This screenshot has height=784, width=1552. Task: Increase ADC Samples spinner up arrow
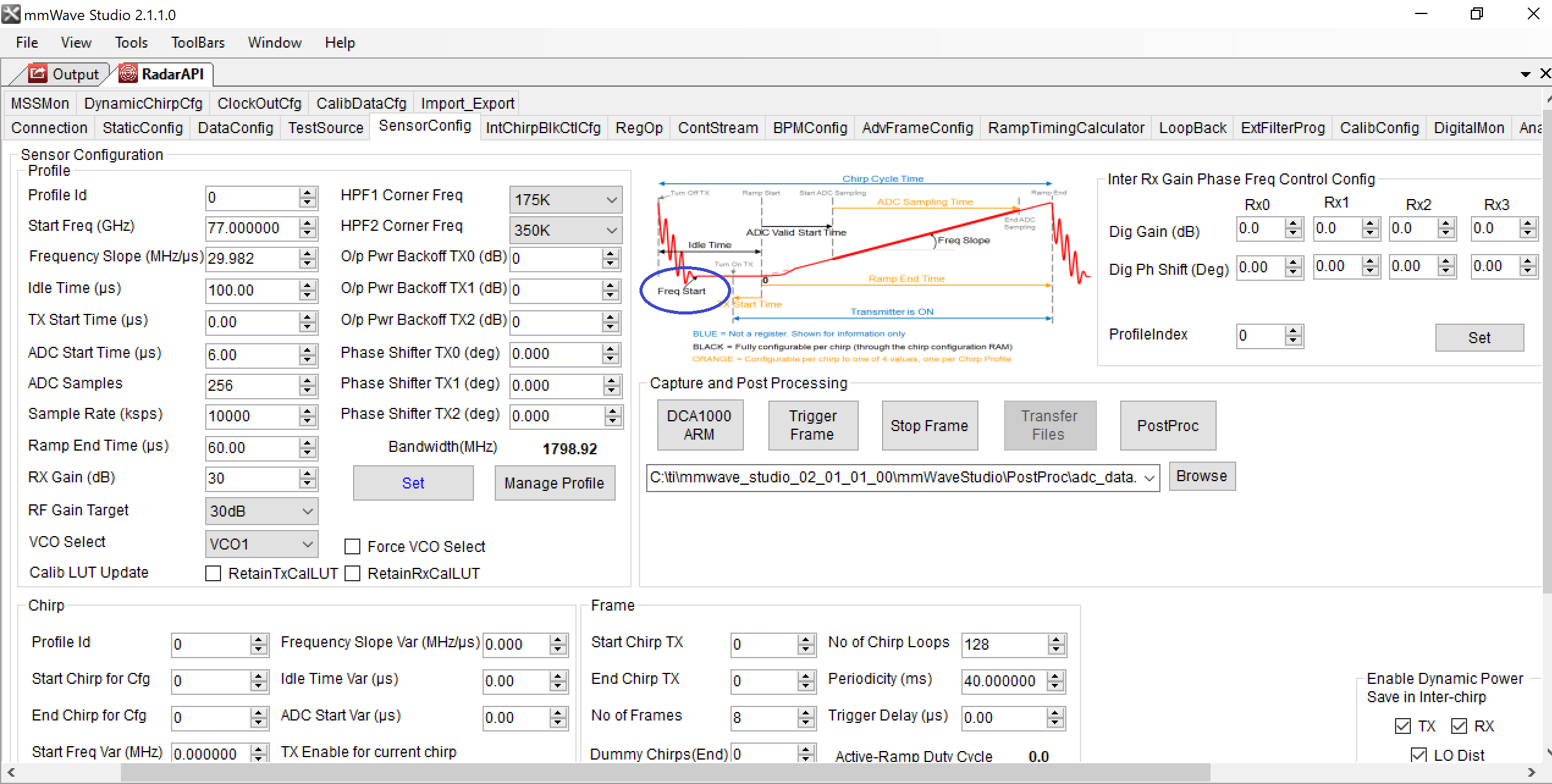tap(308, 380)
